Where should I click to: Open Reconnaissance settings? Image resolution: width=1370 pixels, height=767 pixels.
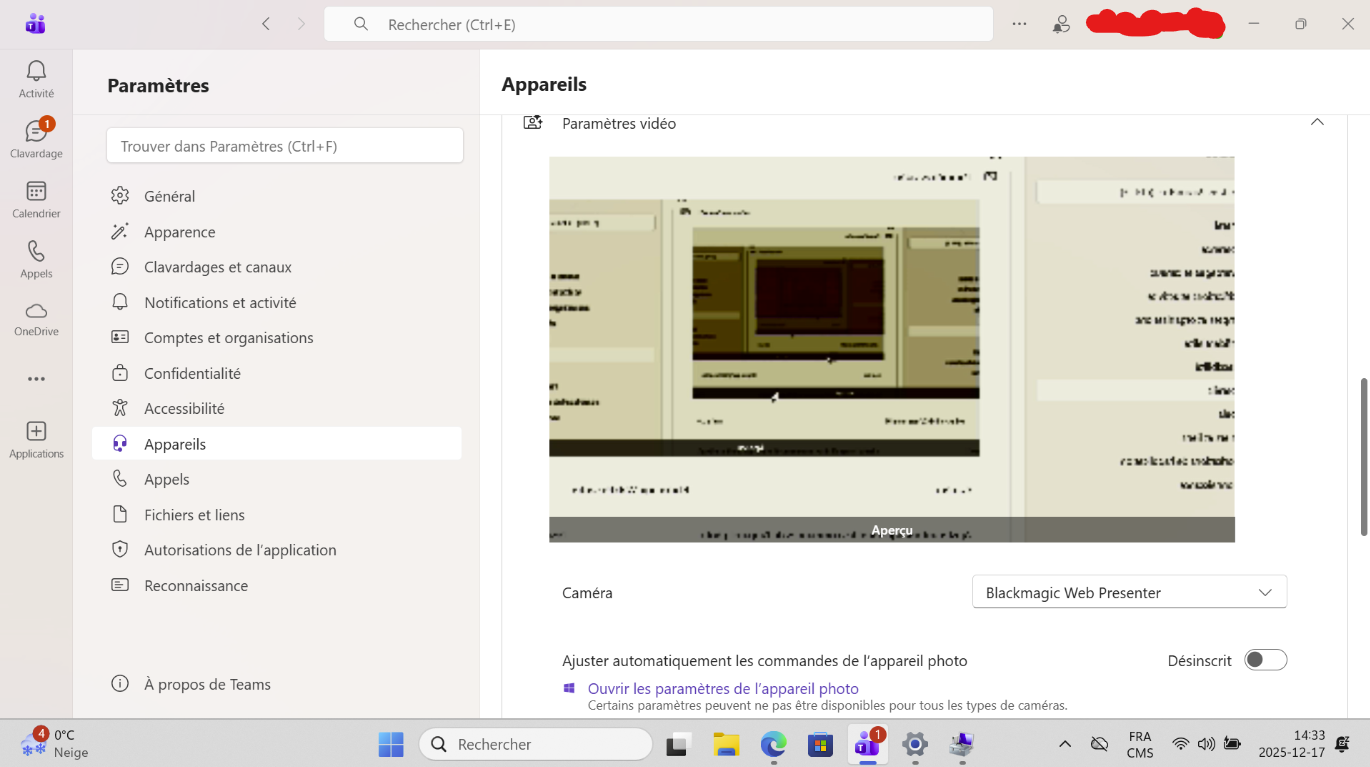pos(276,585)
